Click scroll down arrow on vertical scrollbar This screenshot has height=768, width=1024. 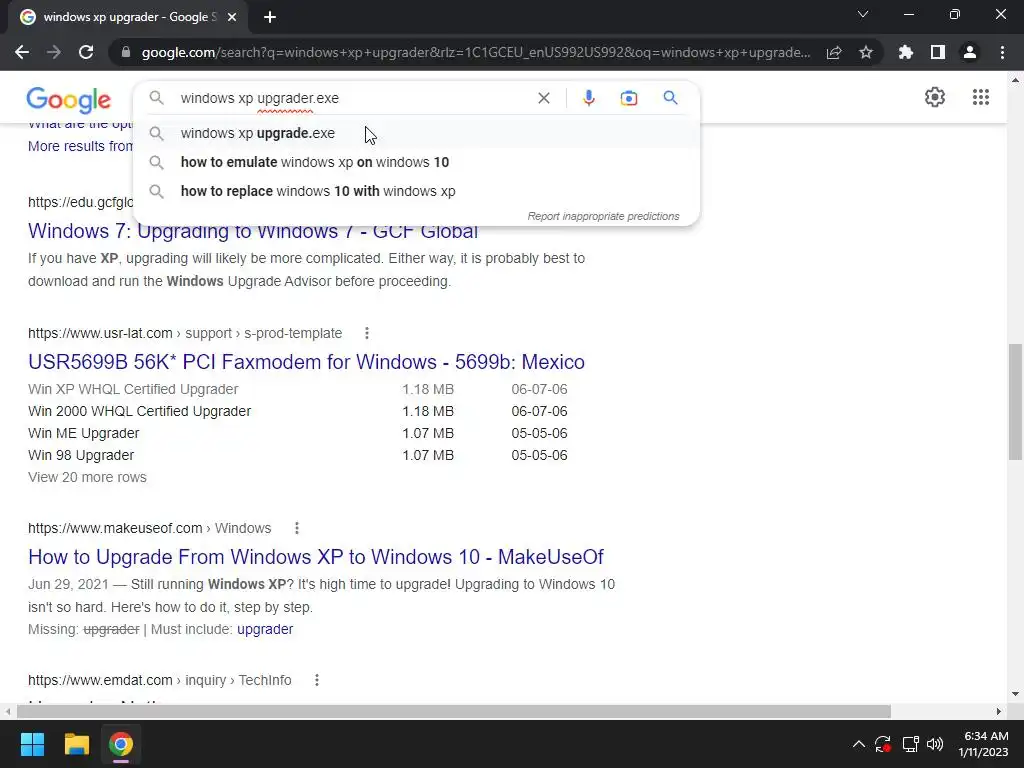click(1015, 694)
